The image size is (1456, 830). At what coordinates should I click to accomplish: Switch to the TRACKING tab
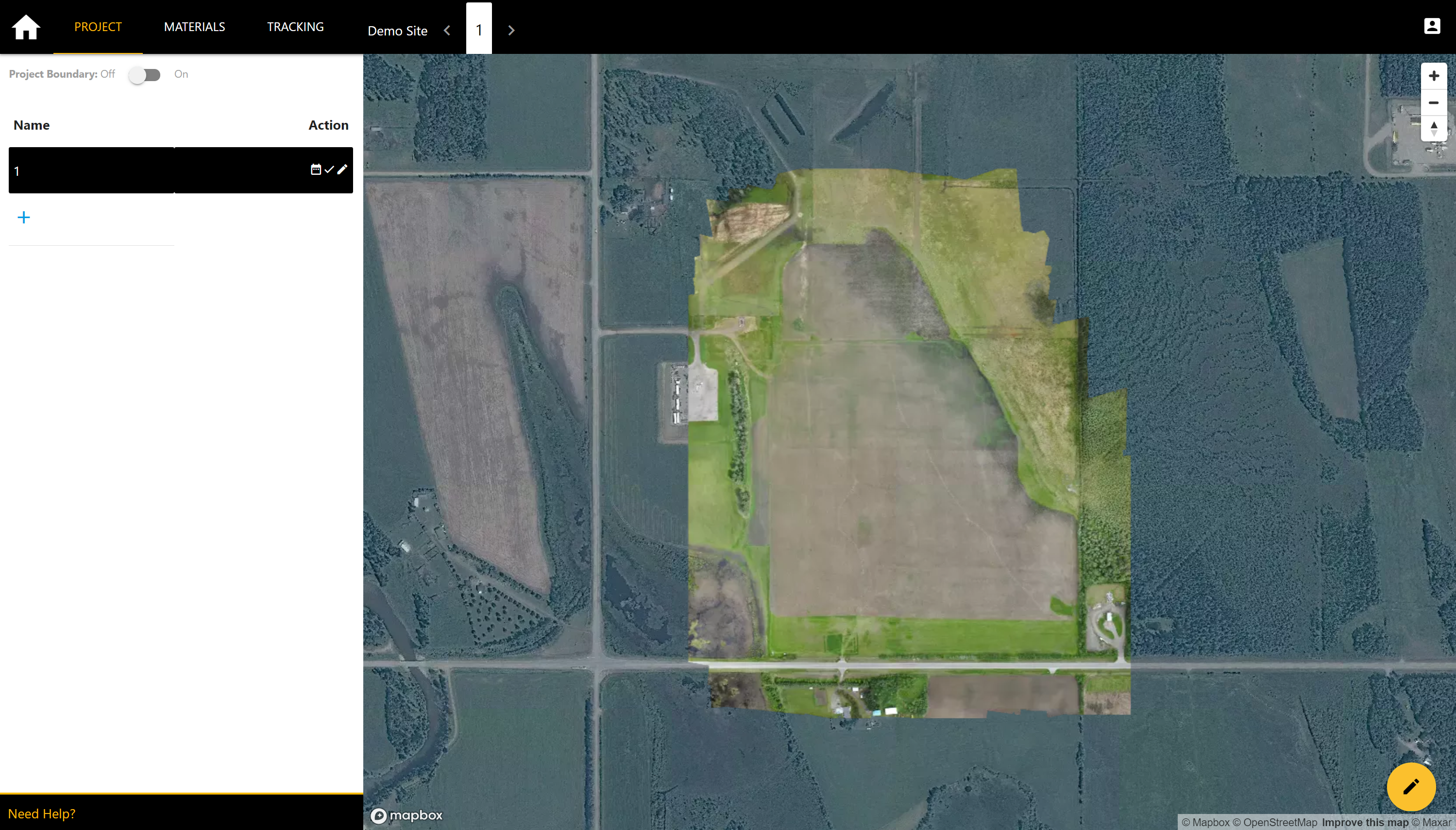pos(295,27)
